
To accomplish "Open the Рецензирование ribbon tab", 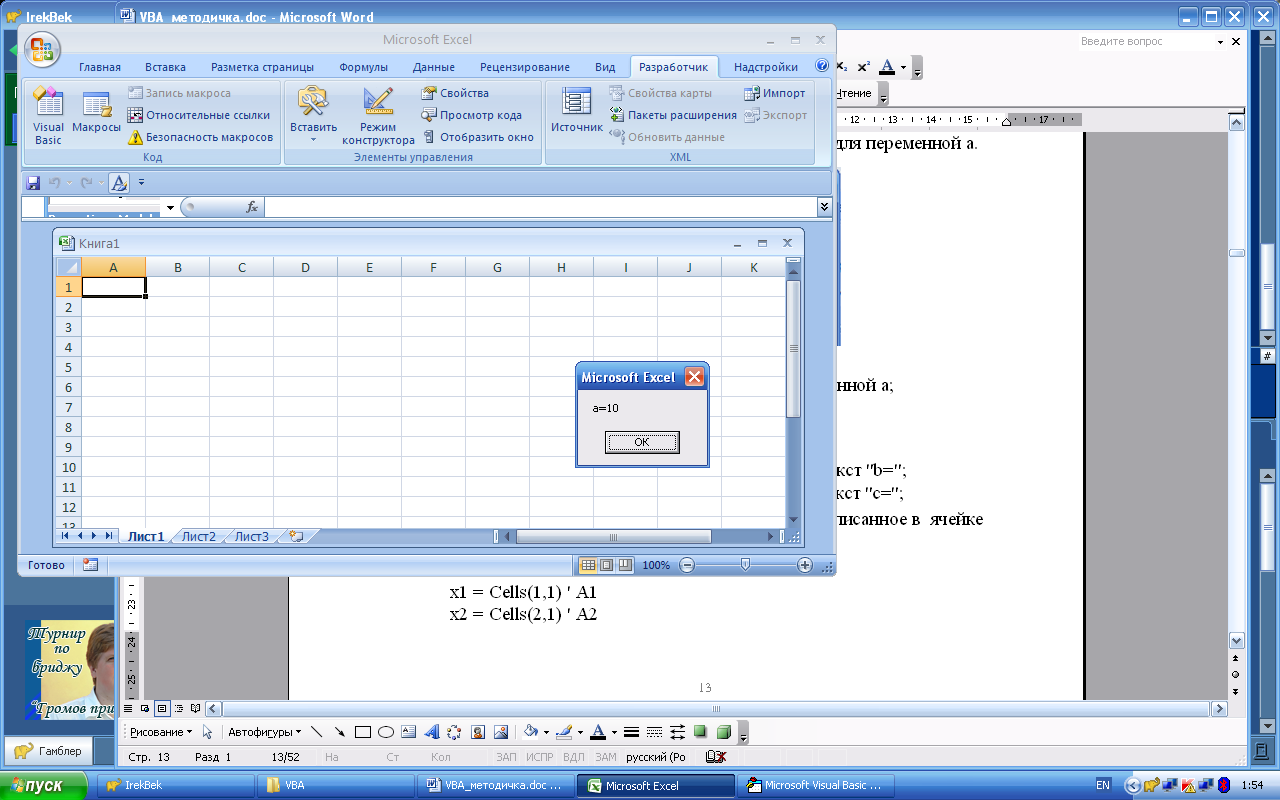I will [525, 67].
